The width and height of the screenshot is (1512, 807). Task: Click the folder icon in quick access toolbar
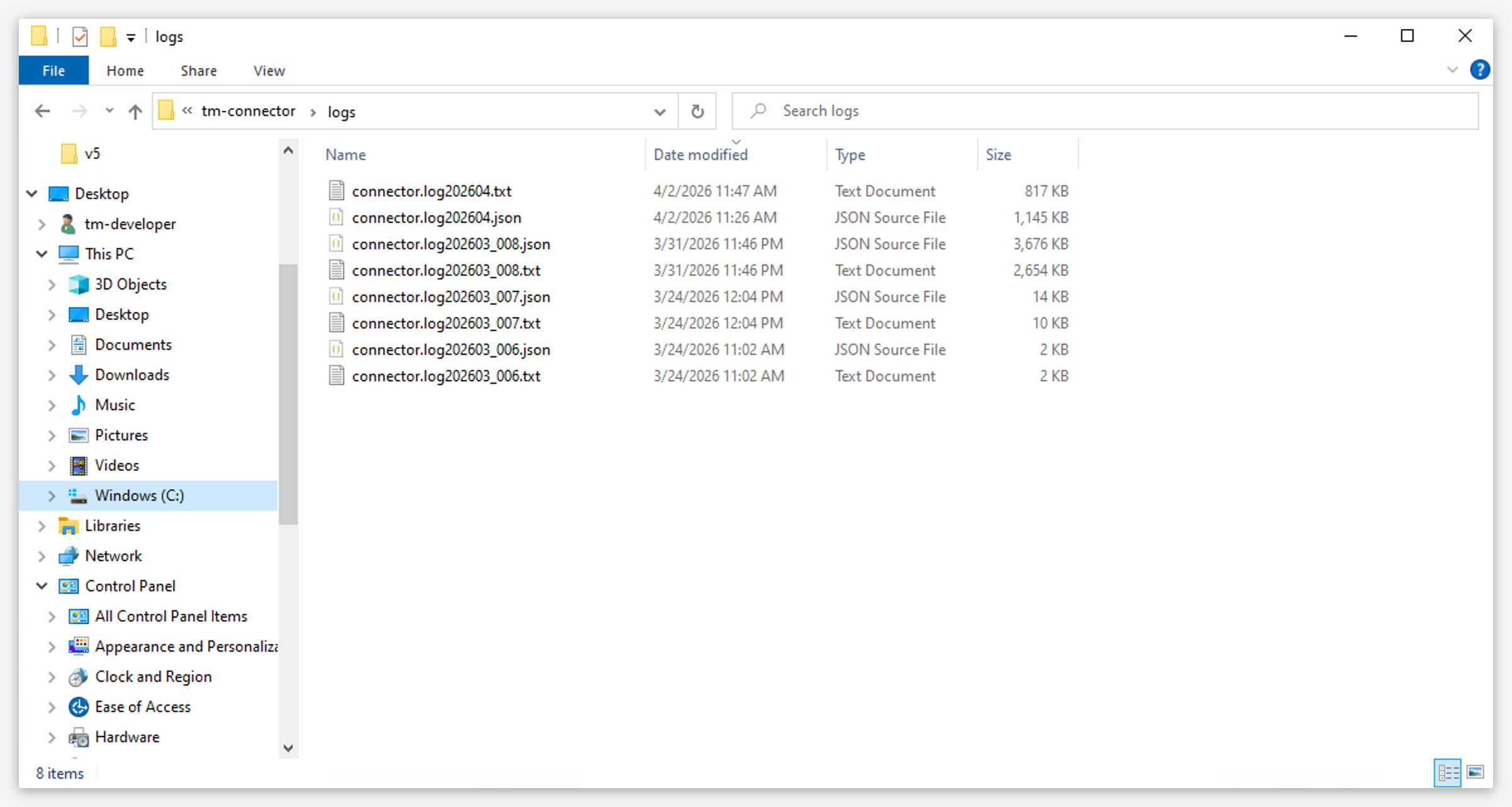coord(107,36)
